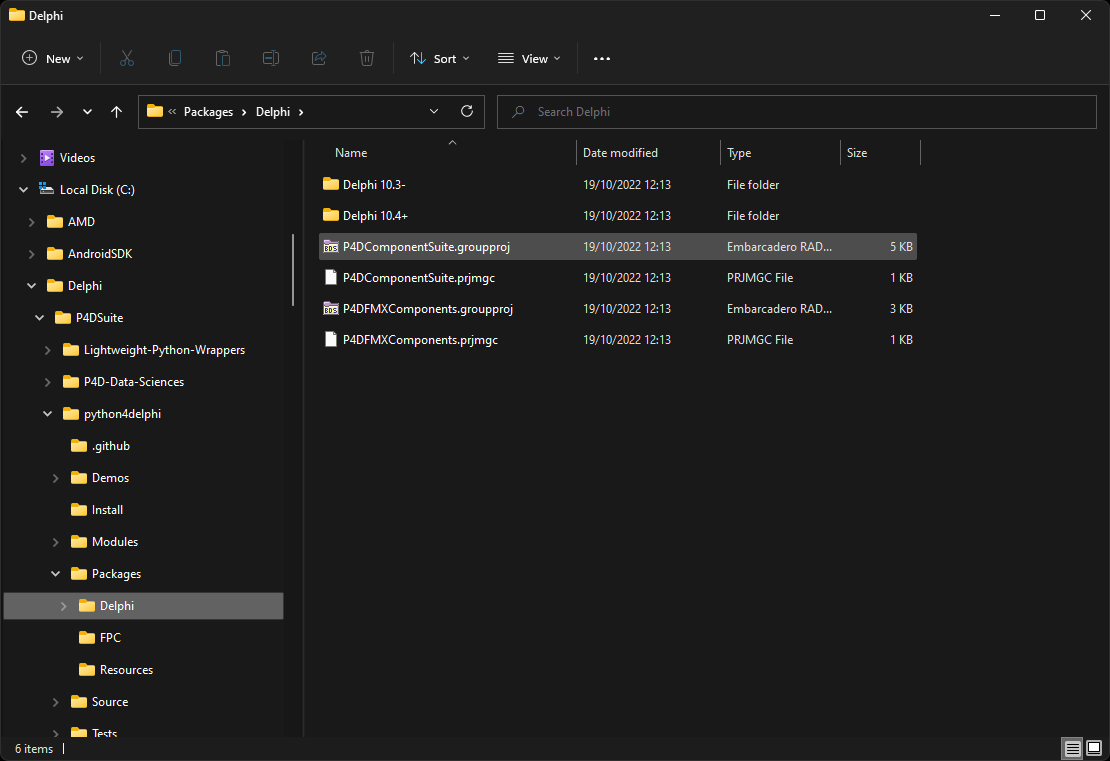Open the New item dropdown
Screen dimensions: 1110x761
click(53, 59)
